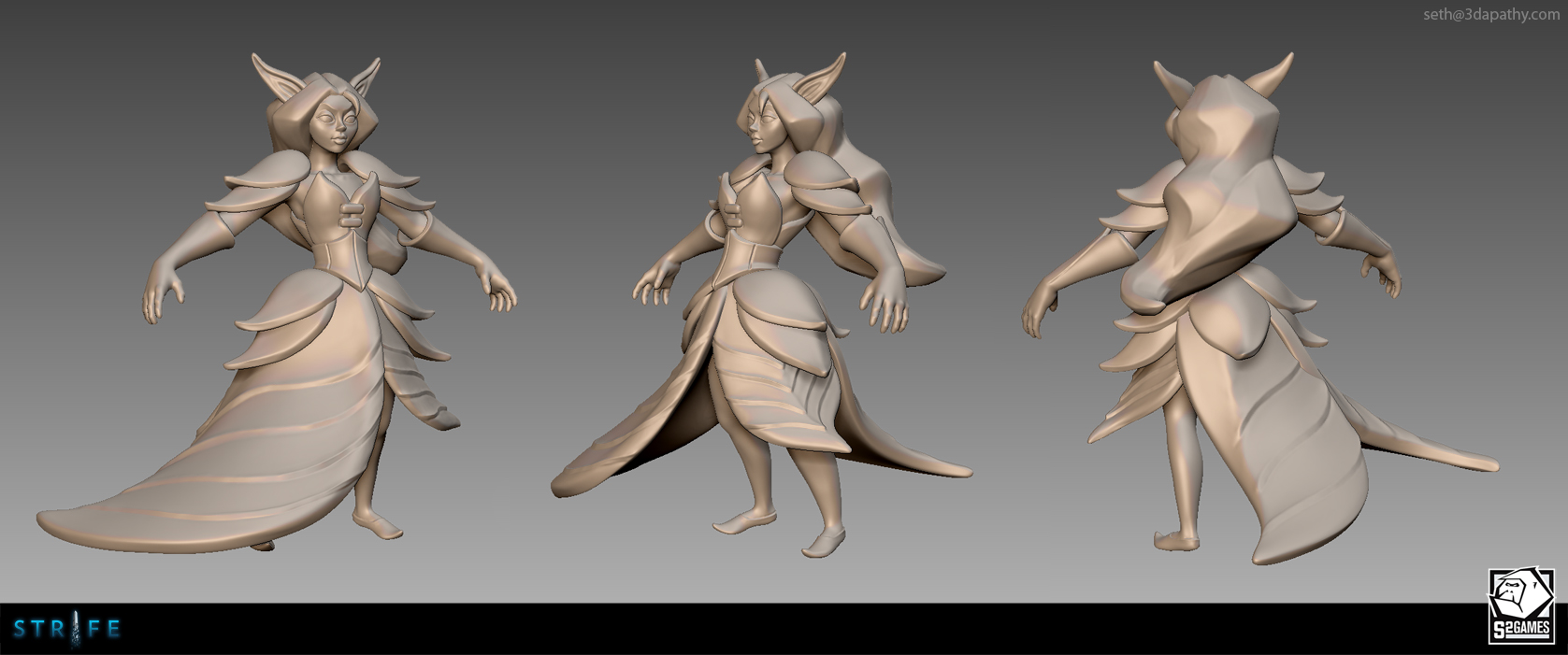Click the S2GAMES text beneath the gorilla
Screen dimensions: 1568x655
click(x=1520, y=630)
